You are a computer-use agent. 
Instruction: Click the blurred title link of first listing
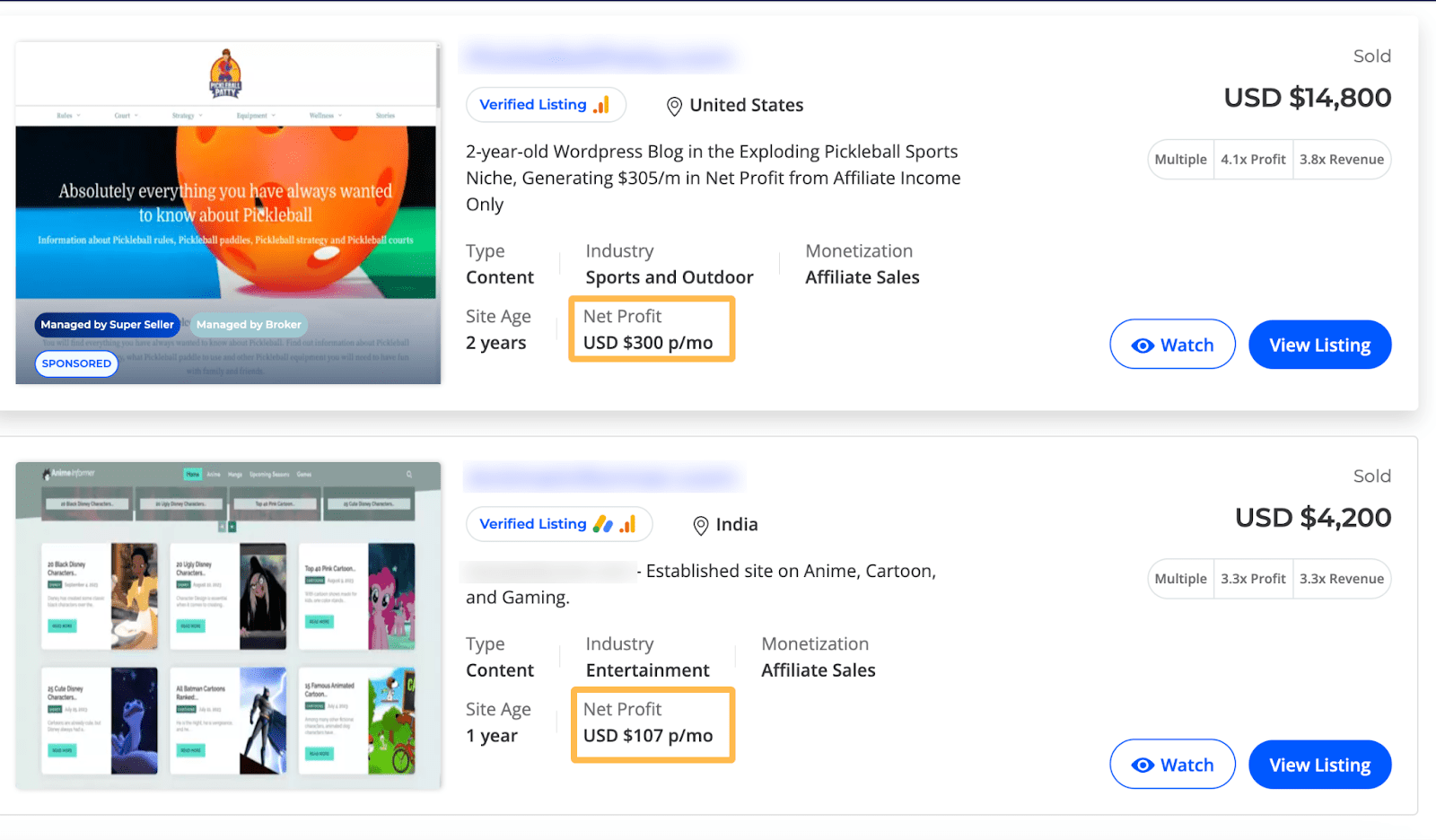(599, 58)
